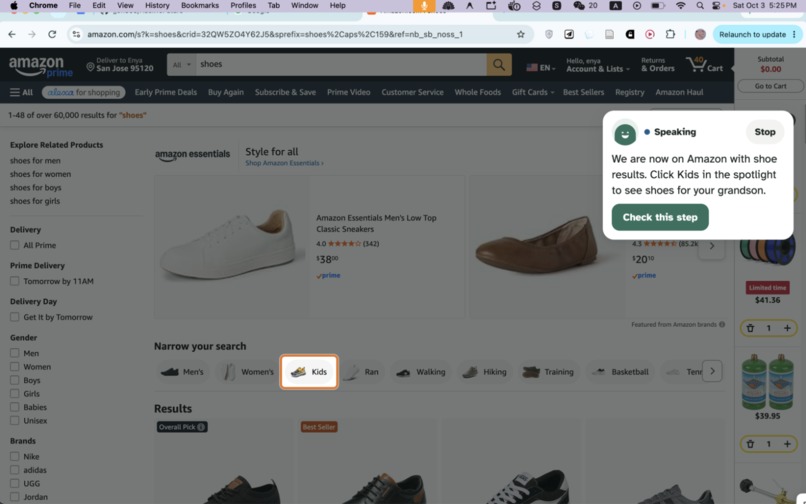Screen dimensions: 806x504
Task: Click the site information icon in address bar
Action: tap(76, 34)
